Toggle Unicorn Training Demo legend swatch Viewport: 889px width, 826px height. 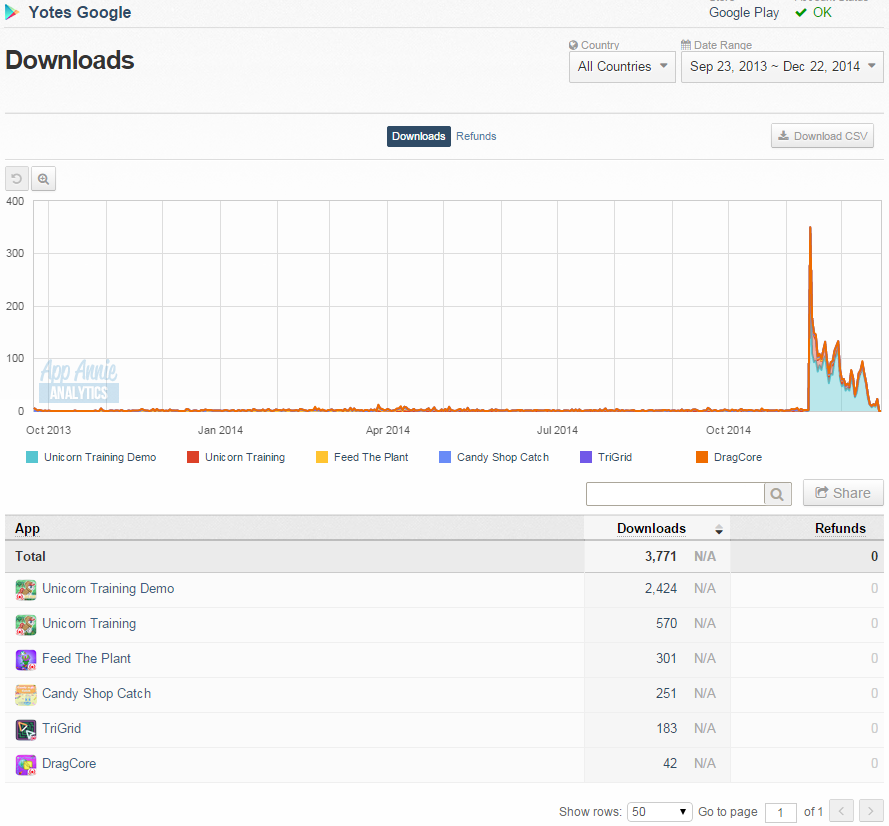[32, 457]
